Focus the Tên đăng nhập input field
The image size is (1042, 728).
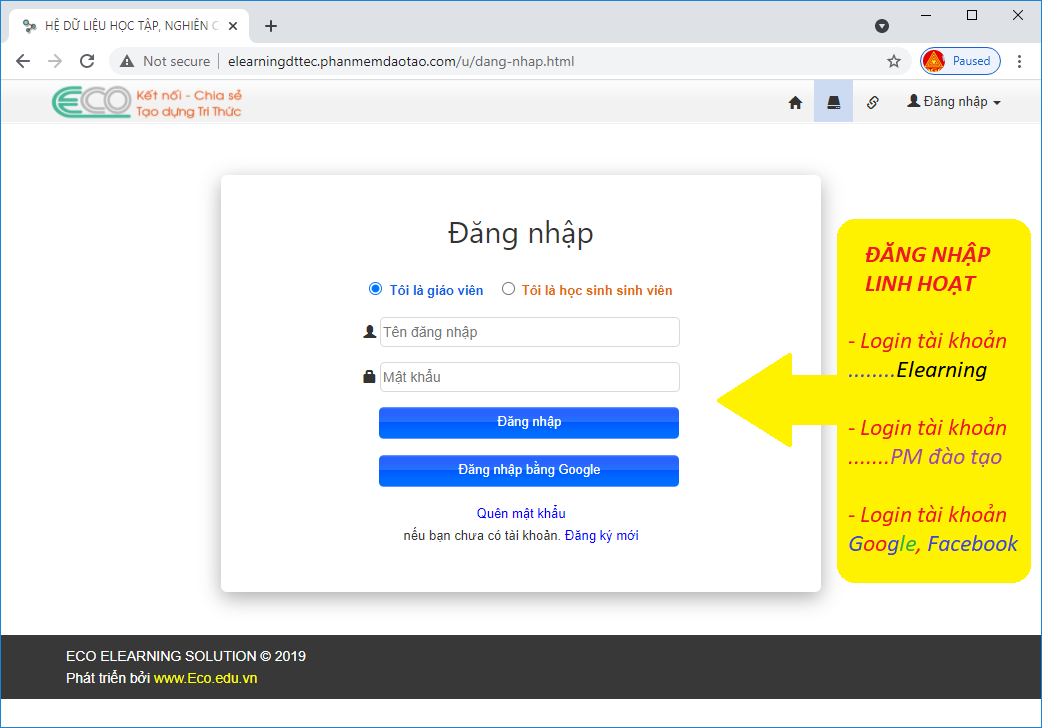529,332
